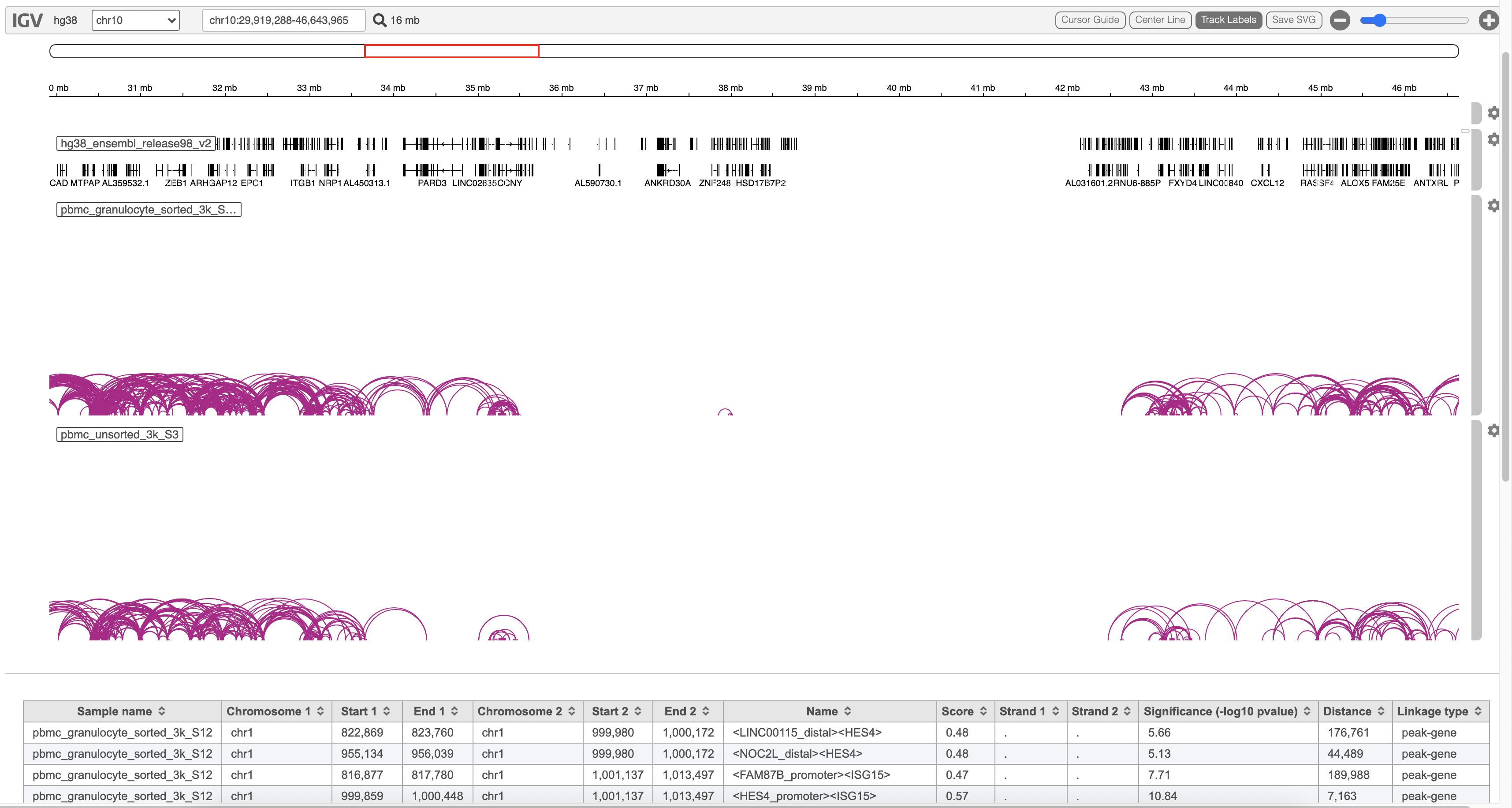Toggle the Center Line button
This screenshot has height=808, width=1512.
1159,20
